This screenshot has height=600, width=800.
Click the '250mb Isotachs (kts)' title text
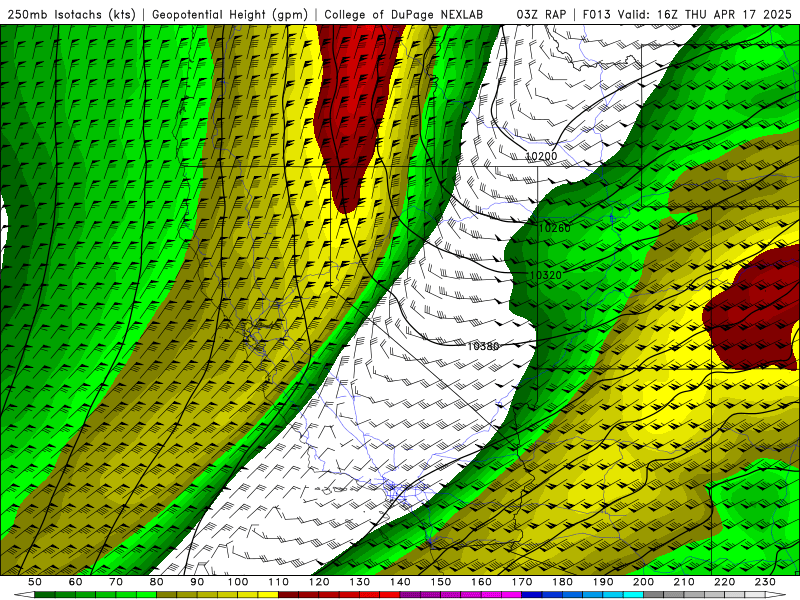(72, 15)
